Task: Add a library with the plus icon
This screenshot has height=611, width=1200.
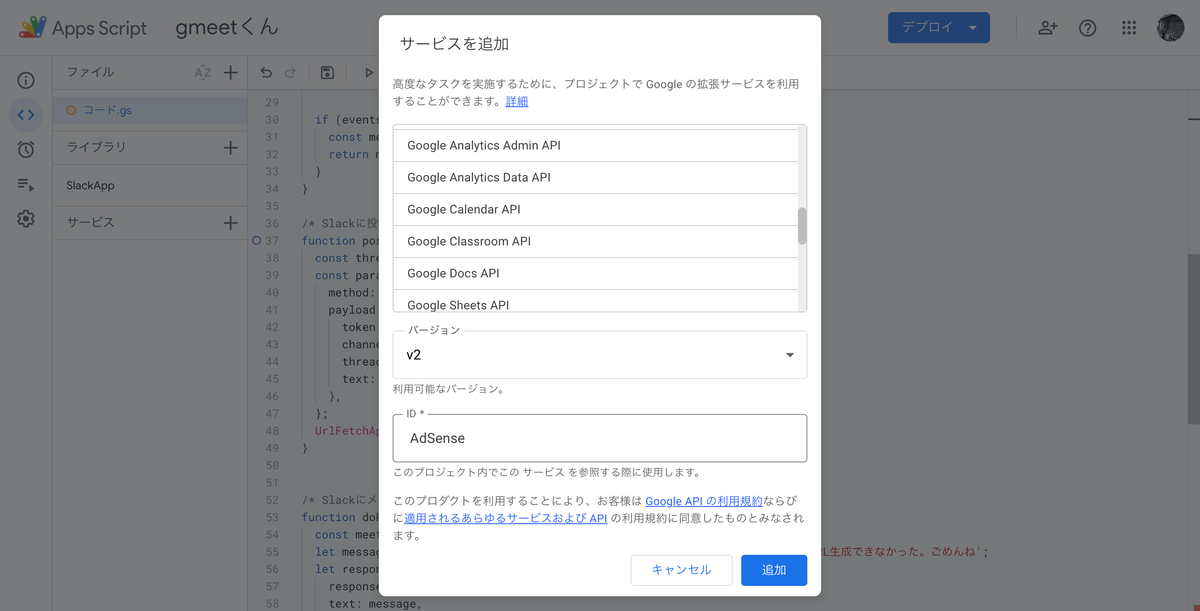Action: pyautogui.click(x=230, y=148)
